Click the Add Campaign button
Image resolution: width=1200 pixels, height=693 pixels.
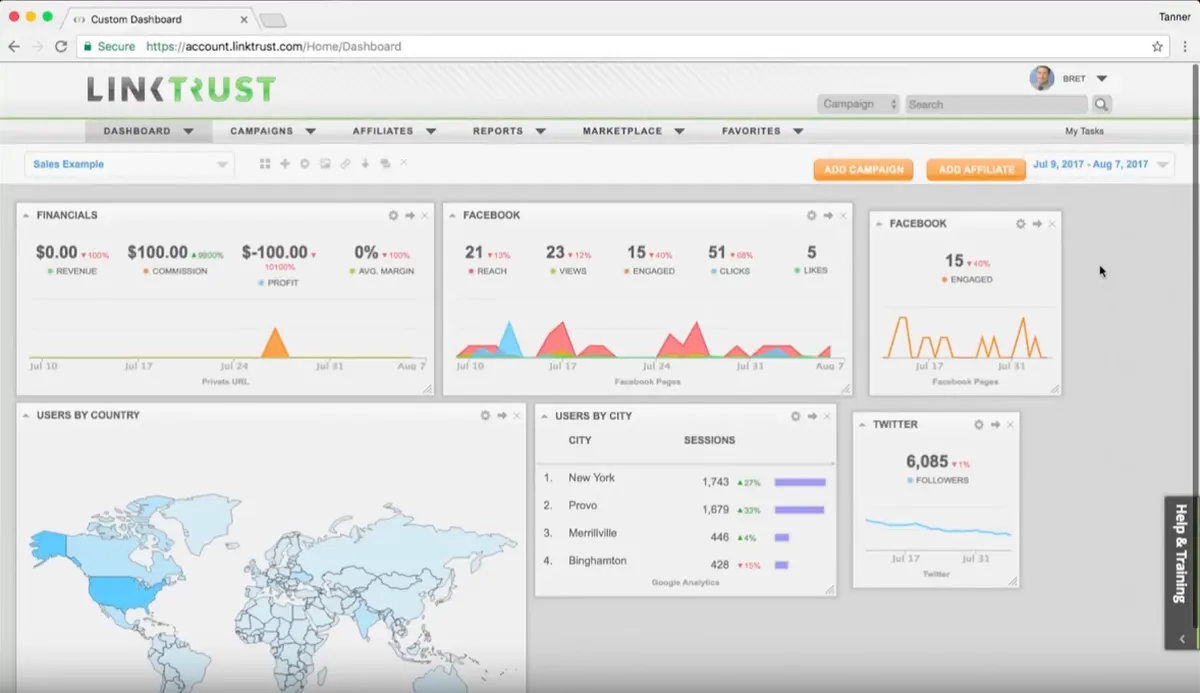pyautogui.click(x=863, y=170)
